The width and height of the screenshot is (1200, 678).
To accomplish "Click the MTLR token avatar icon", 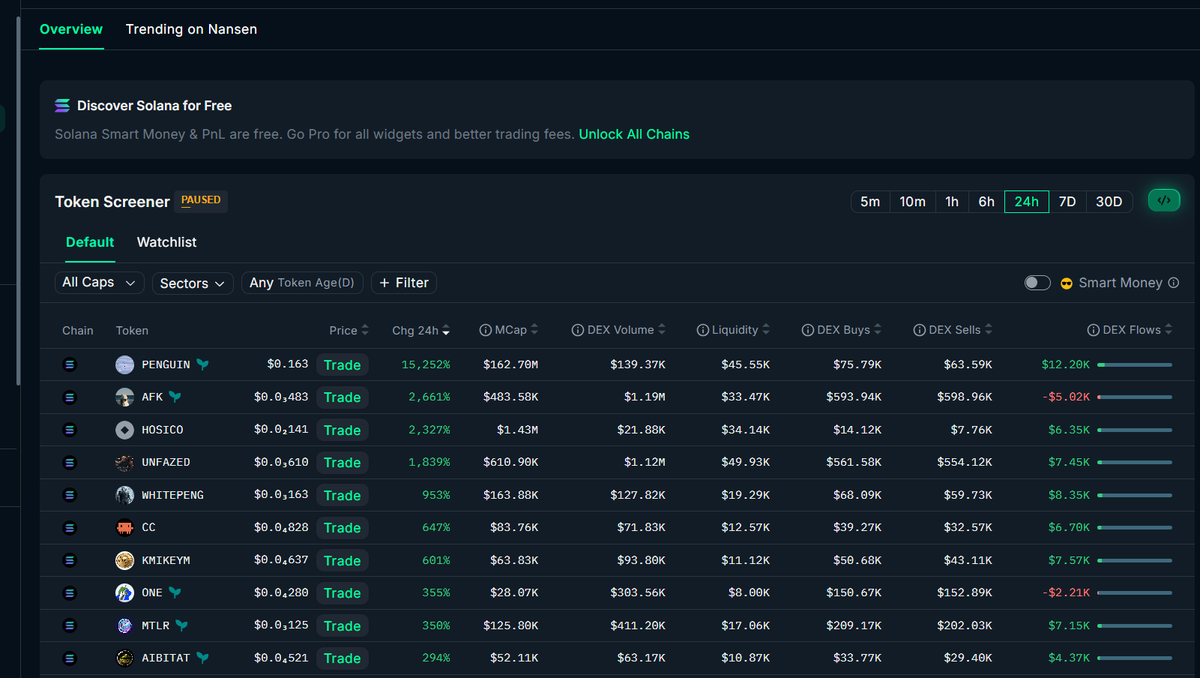I will [x=124, y=625].
